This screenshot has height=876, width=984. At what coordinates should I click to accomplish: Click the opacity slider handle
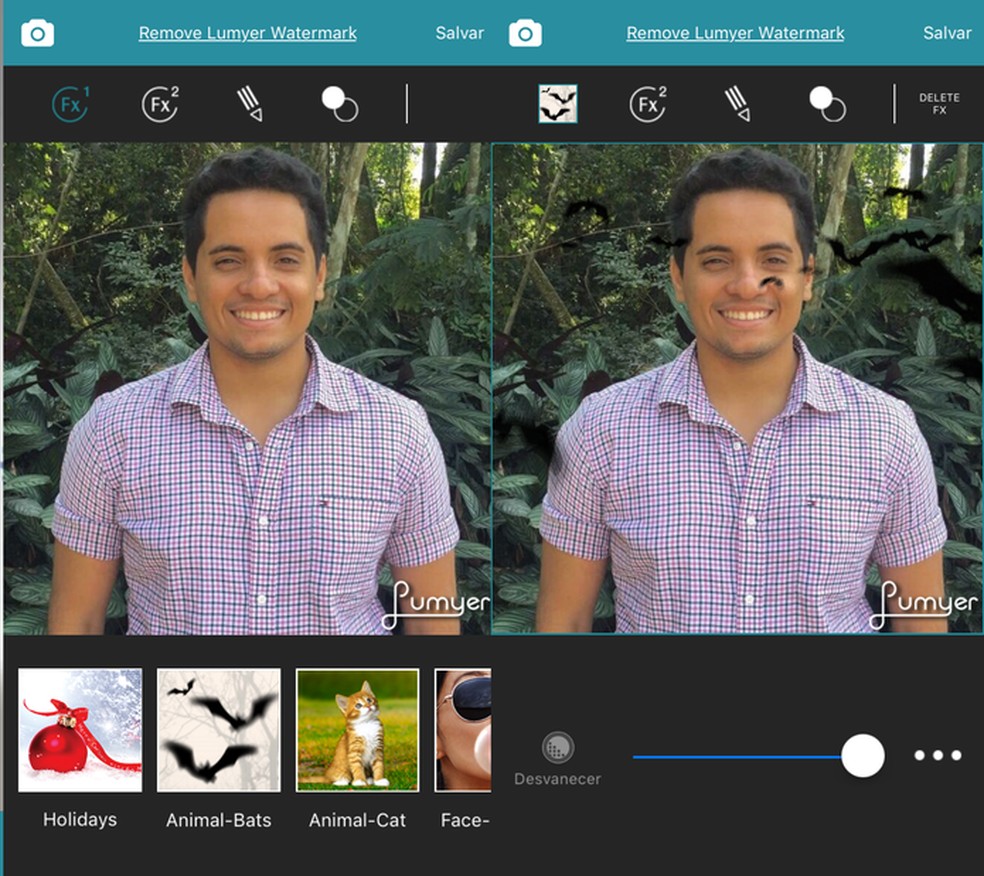863,756
